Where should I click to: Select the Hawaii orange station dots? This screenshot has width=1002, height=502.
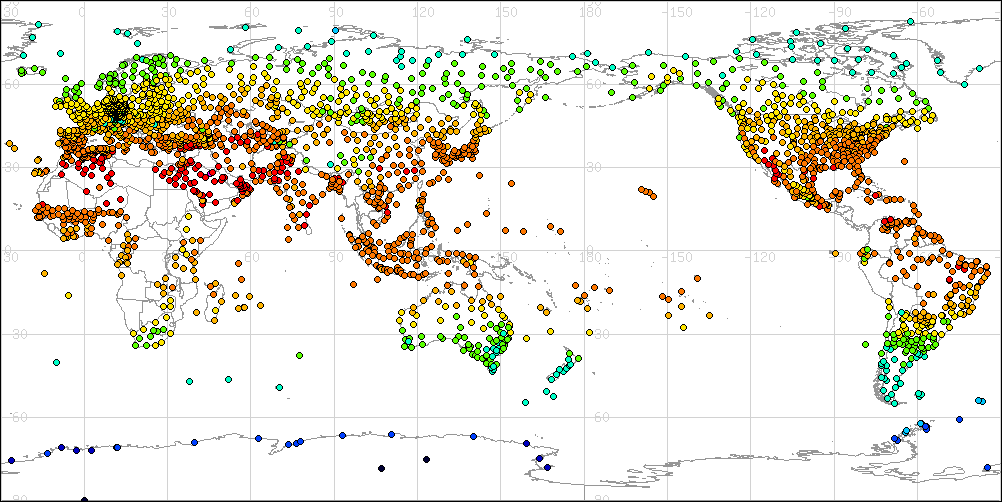[x=647, y=191]
